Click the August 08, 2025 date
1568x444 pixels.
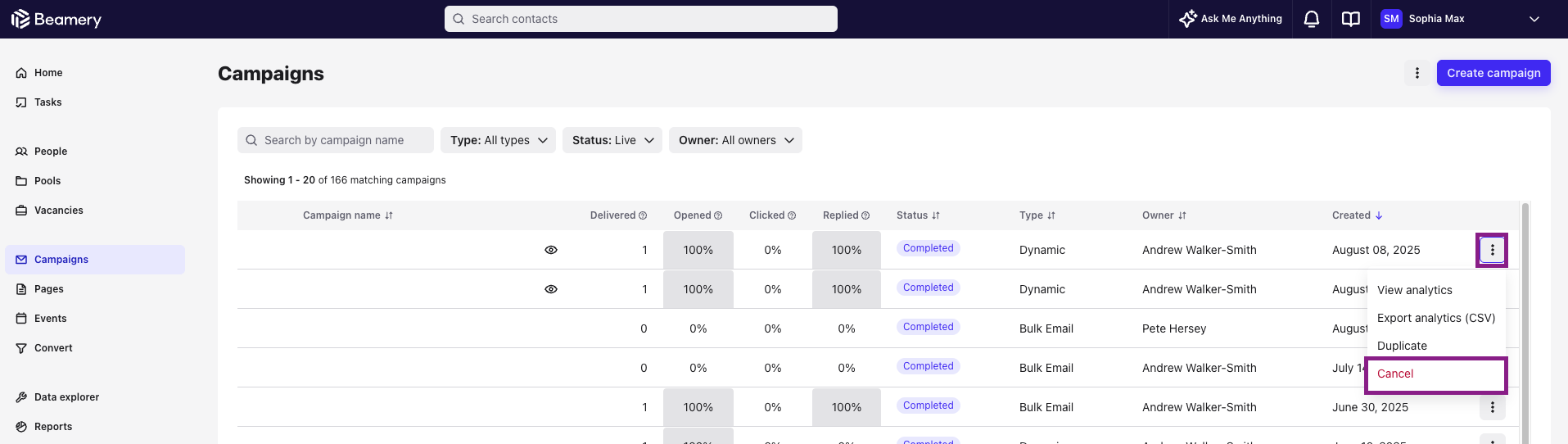click(1376, 250)
